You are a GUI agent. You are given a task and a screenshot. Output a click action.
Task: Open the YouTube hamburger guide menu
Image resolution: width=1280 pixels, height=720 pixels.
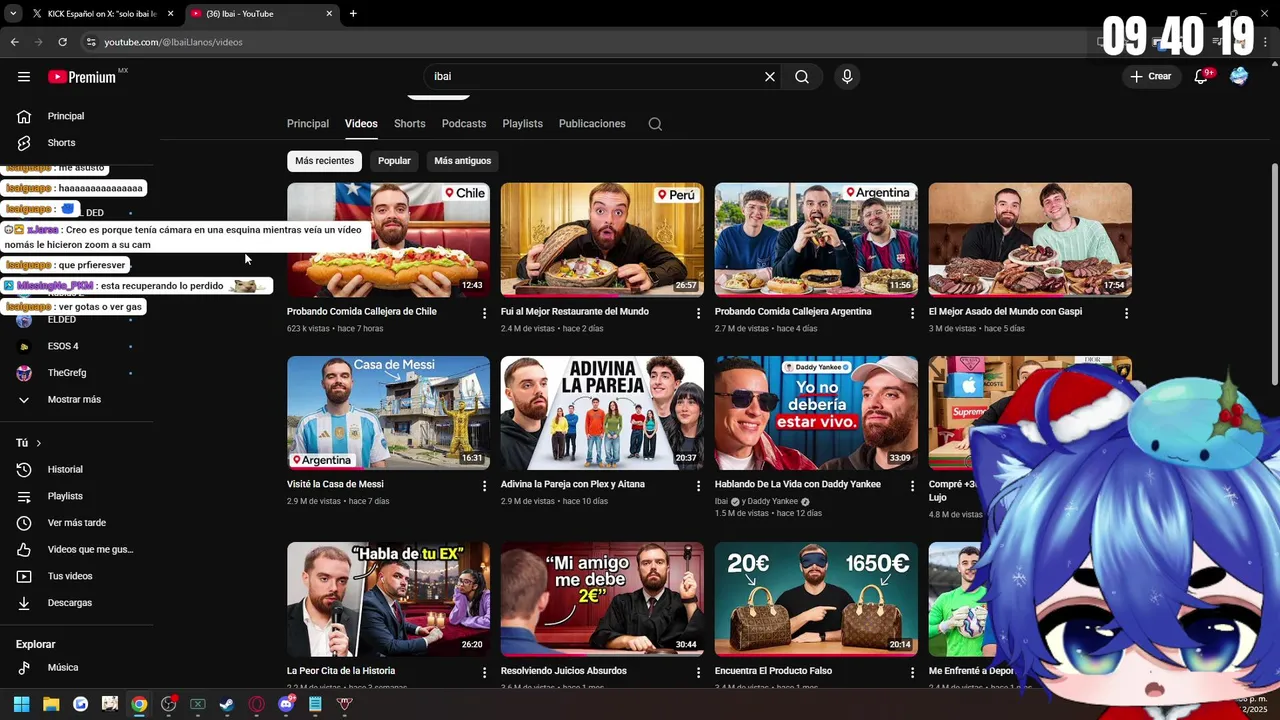click(x=24, y=77)
